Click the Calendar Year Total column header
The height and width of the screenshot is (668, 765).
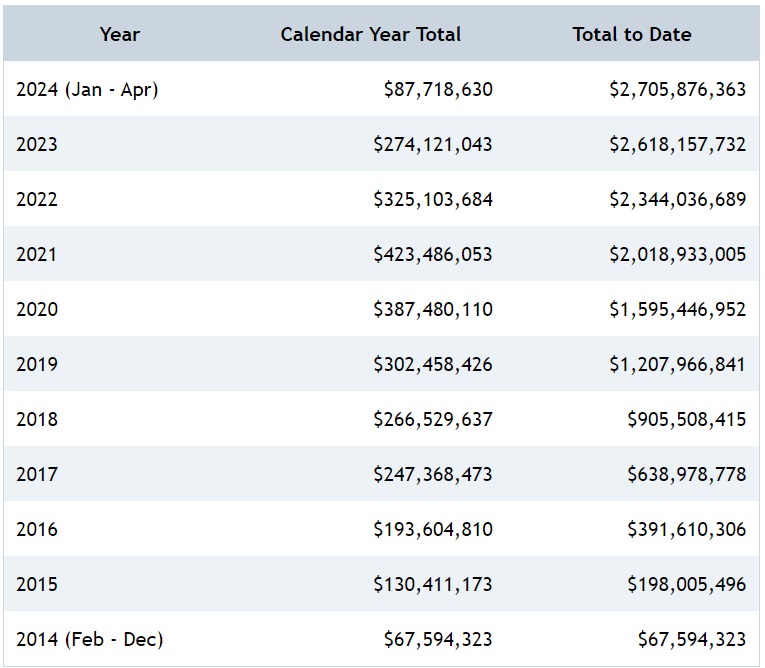[370, 34]
